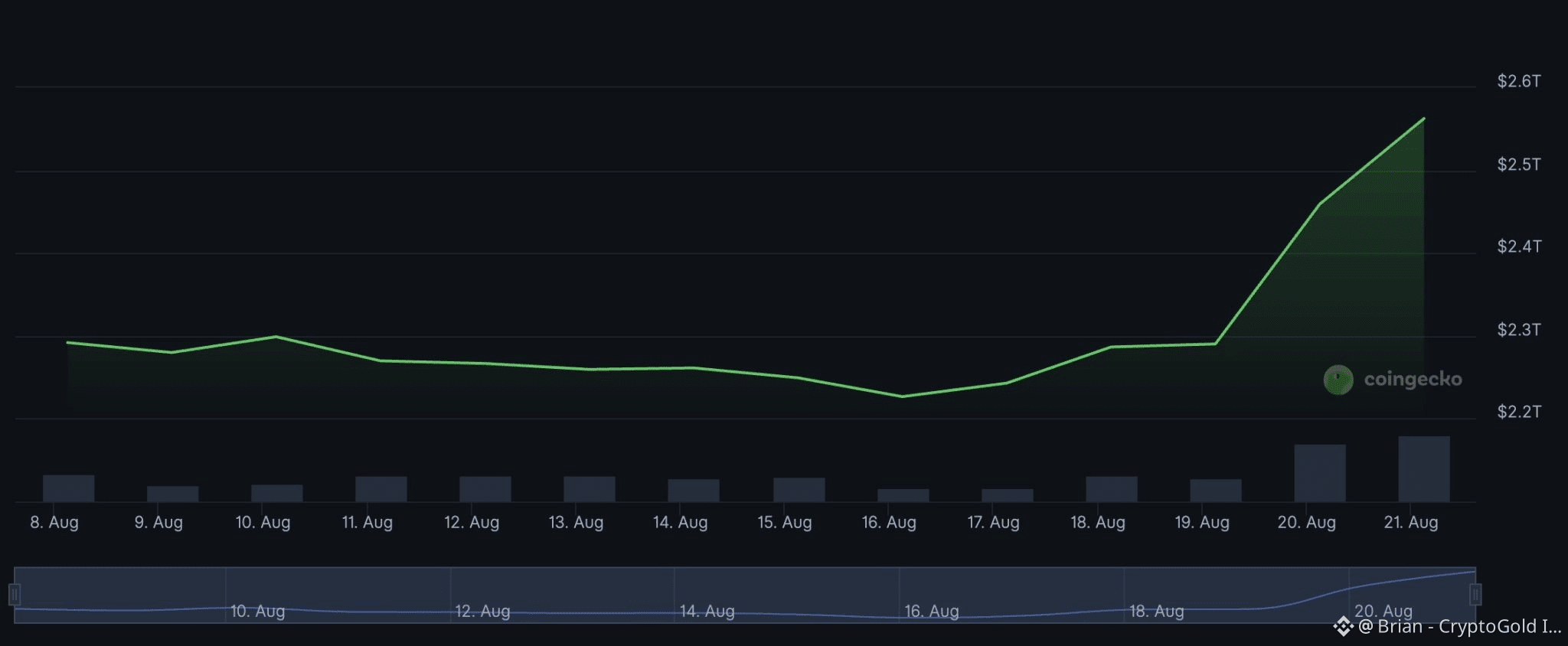The image size is (1568, 646).
Task: Click the $2.3T price axis label
Action: (1519, 330)
